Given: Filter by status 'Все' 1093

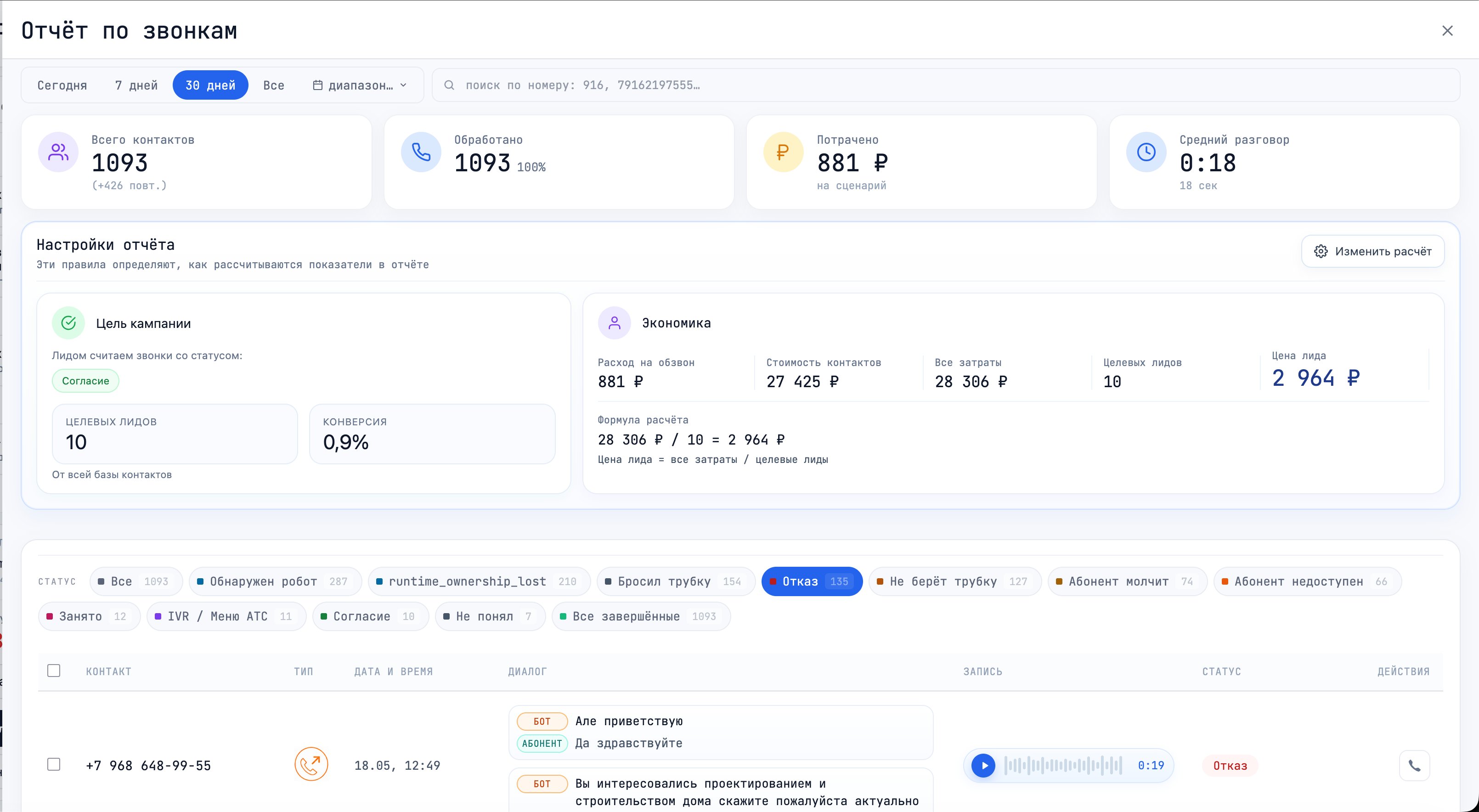Looking at the screenshot, I should click(x=136, y=581).
